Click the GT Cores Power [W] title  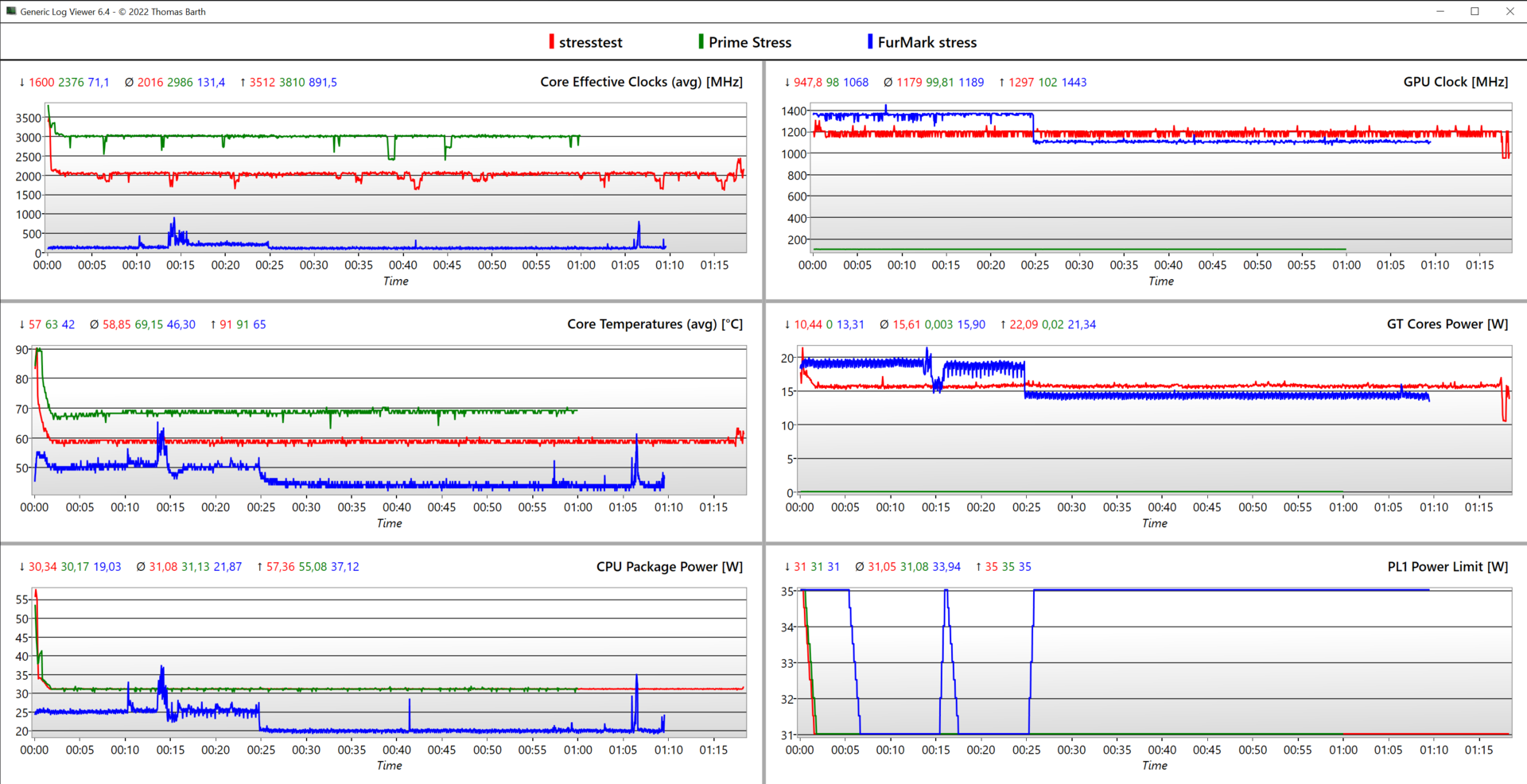coord(1447,324)
